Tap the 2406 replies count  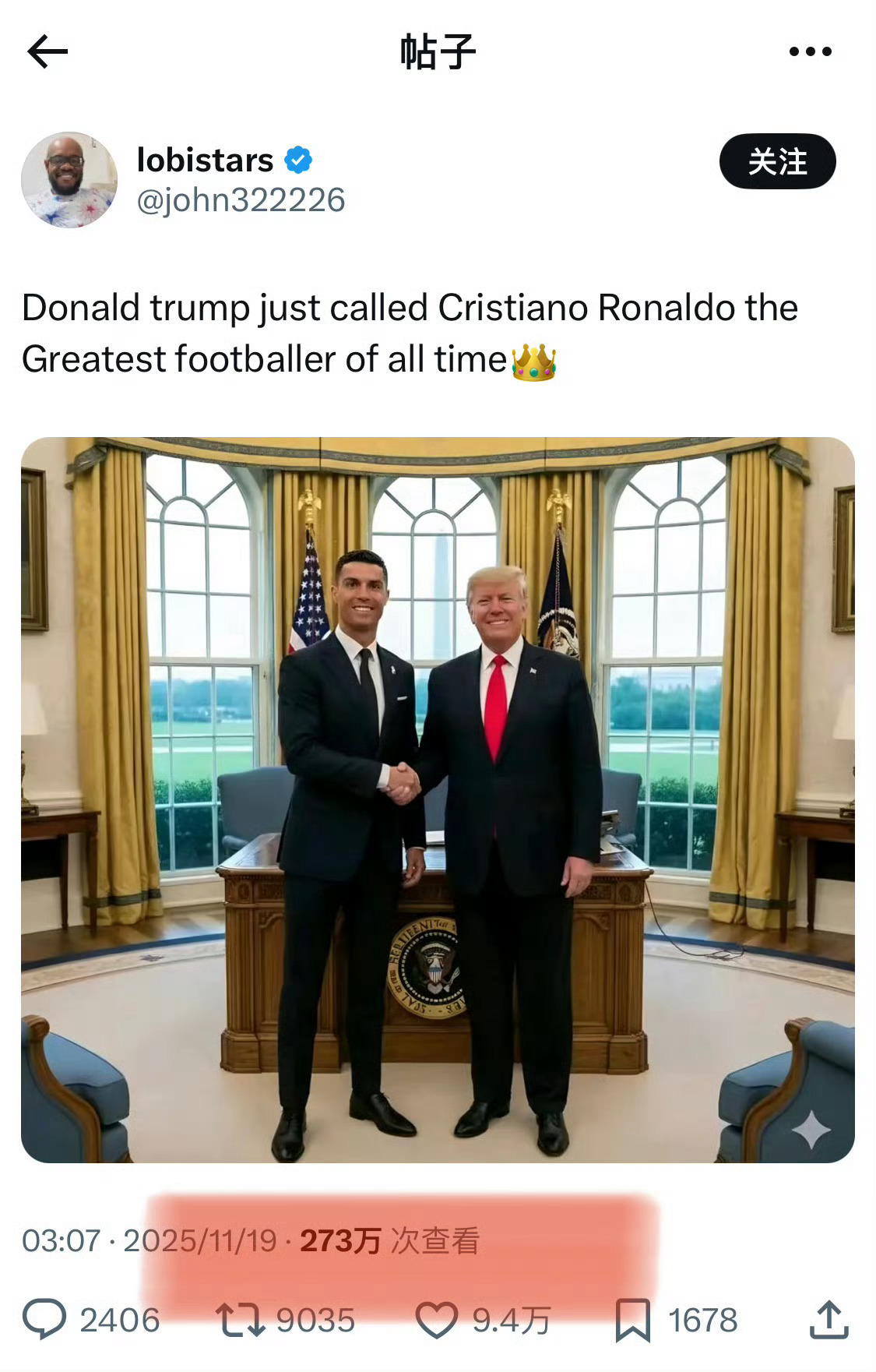120,1321
